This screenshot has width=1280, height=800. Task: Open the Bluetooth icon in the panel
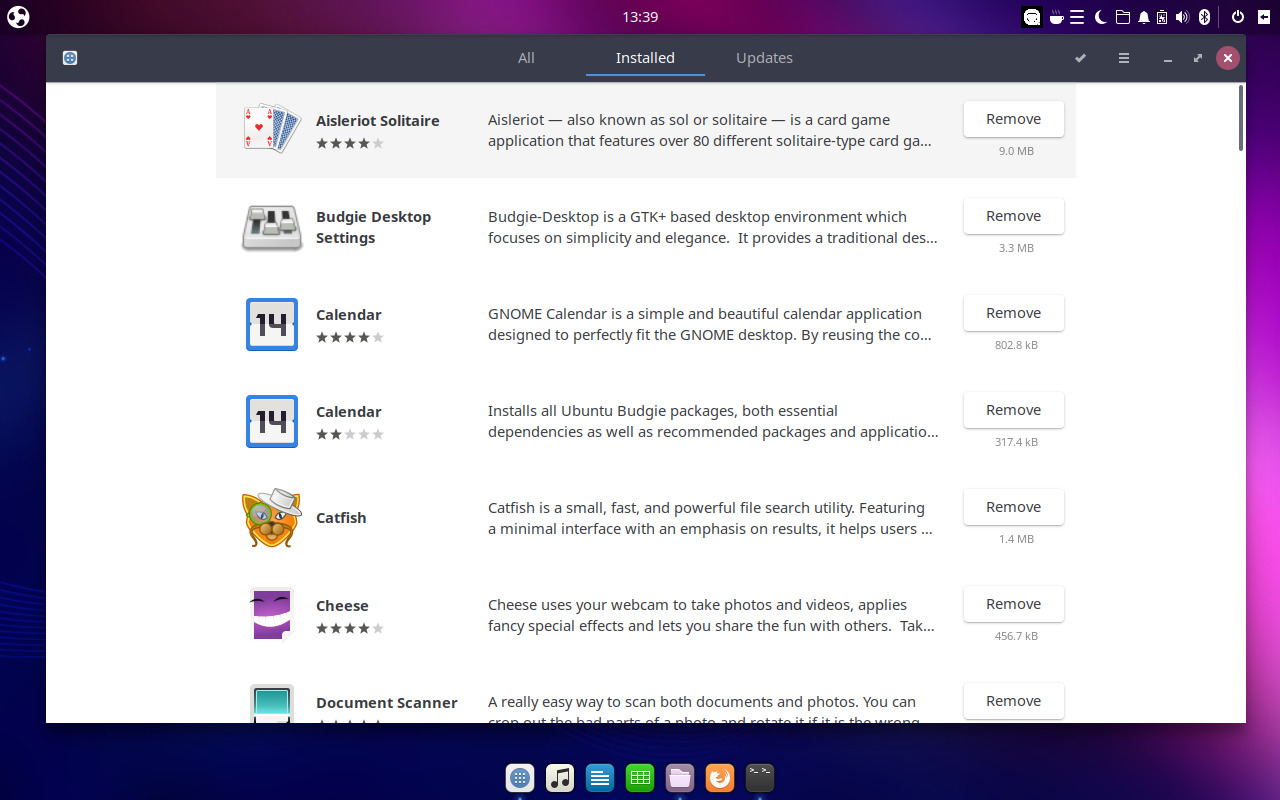click(x=1204, y=17)
